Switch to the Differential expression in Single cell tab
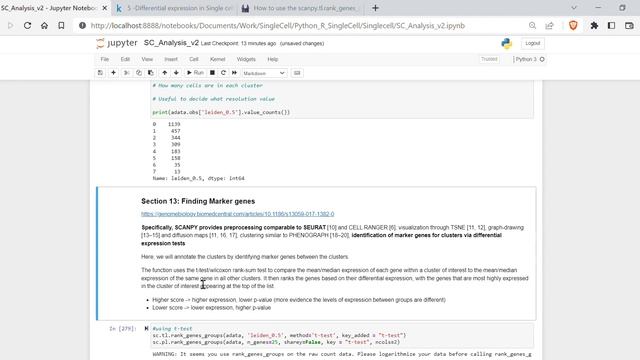The width and height of the screenshot is (640, 360). [176, 8]
